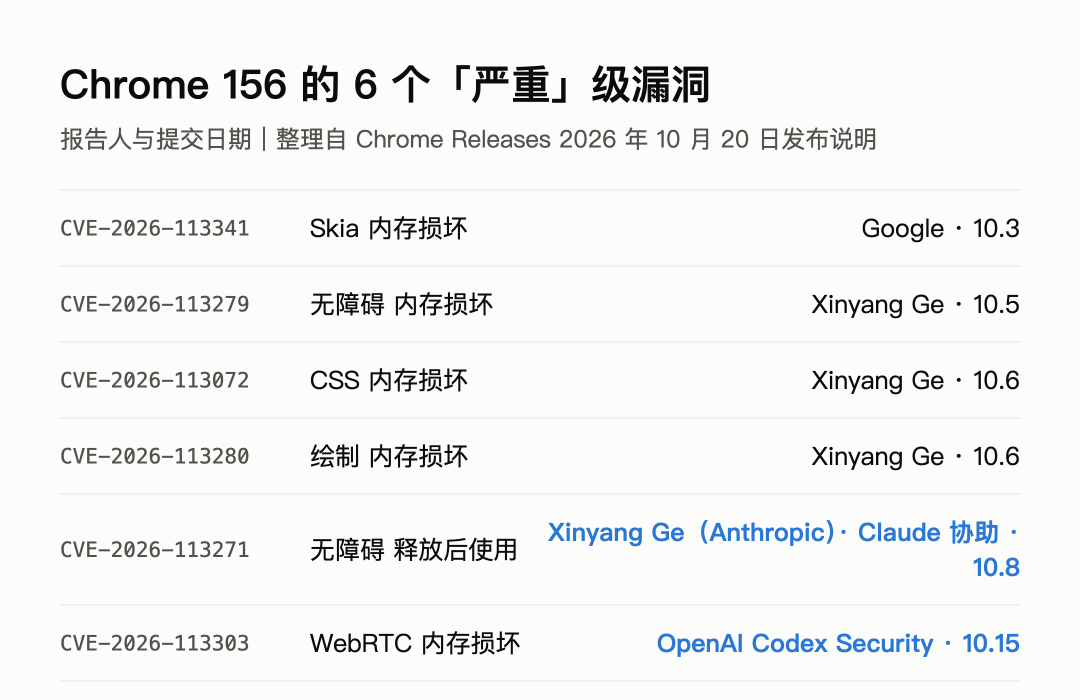Select the 无障碍 内存损坏 entry
The image size is (1080, 700).
(x=402, y=304)
